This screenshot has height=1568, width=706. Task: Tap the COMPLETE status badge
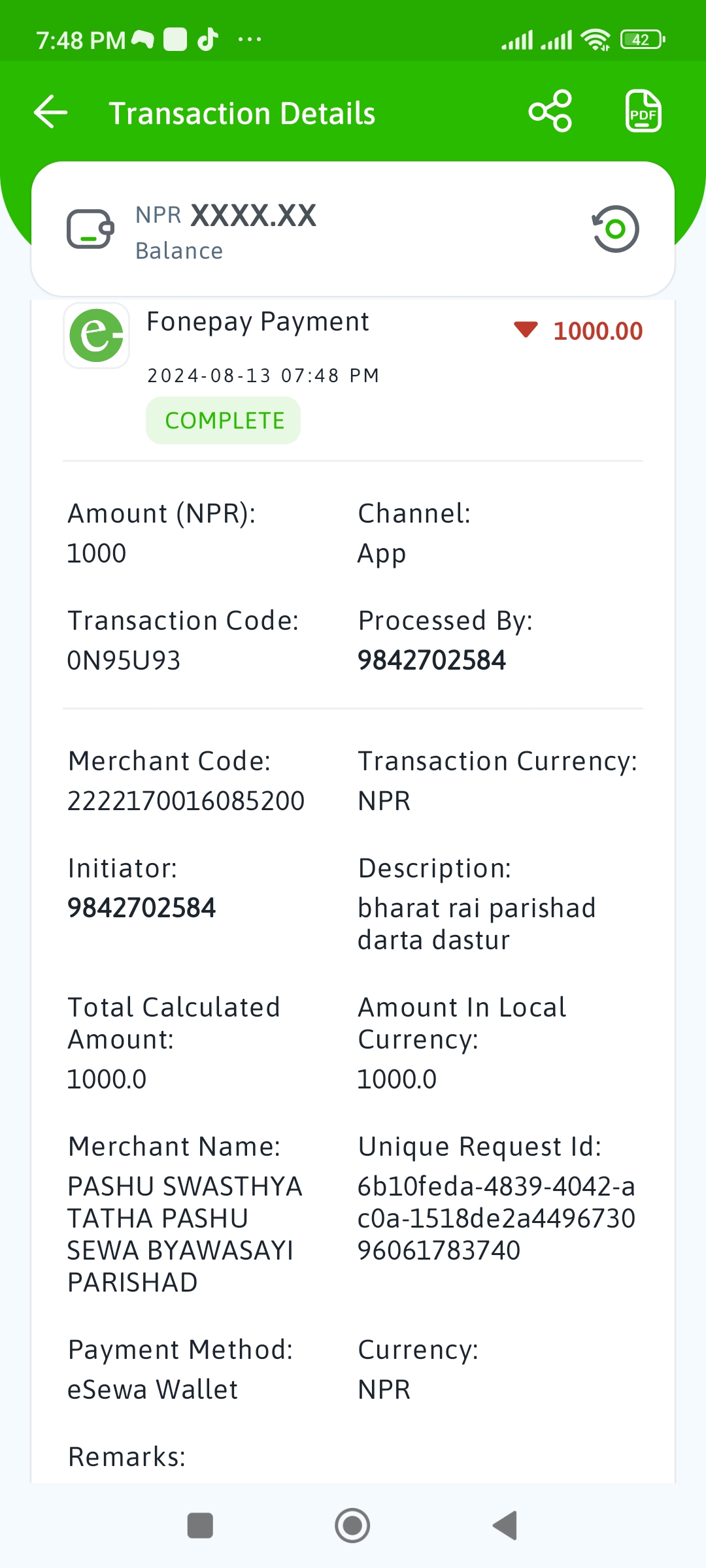pos(224,421)
